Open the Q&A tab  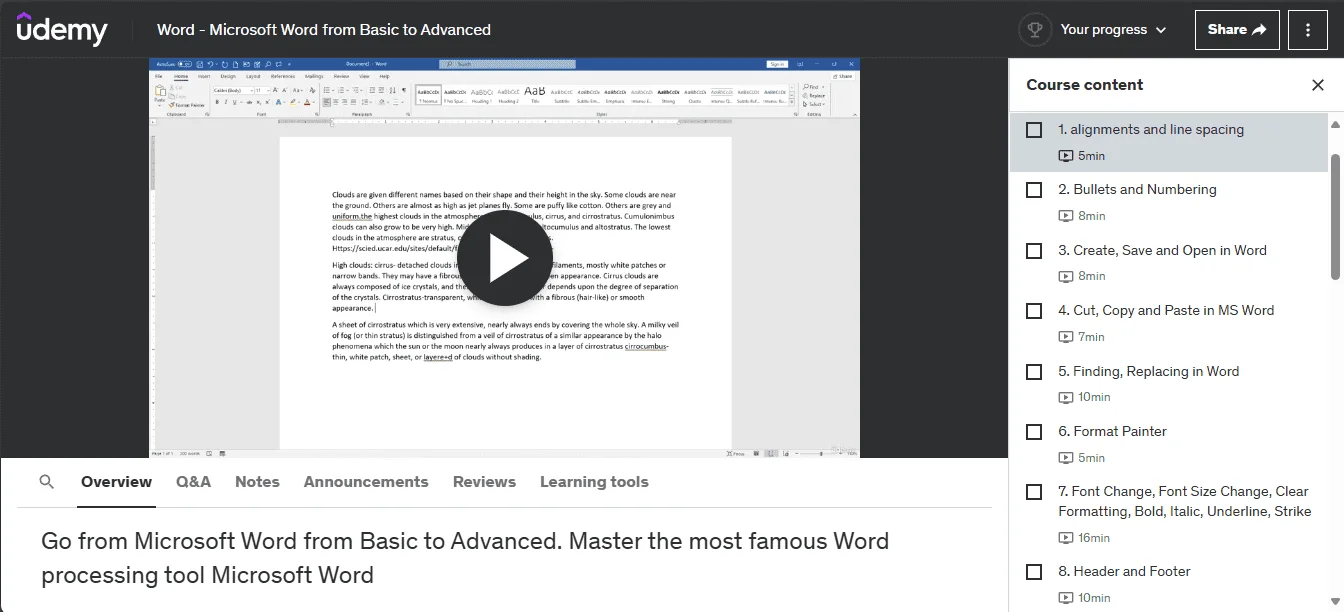[193, 482]
